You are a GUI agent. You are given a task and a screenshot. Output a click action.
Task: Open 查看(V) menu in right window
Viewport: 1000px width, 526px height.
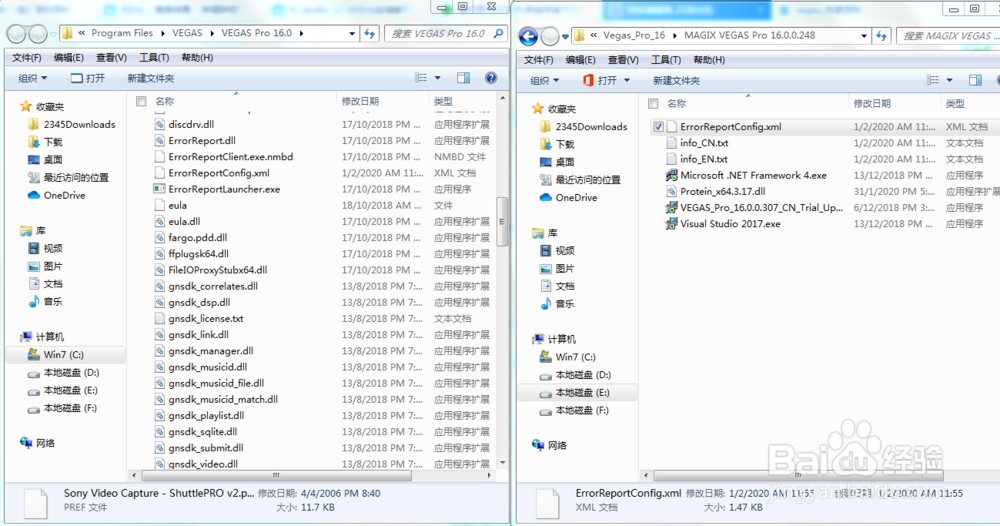tap(623, 60)
